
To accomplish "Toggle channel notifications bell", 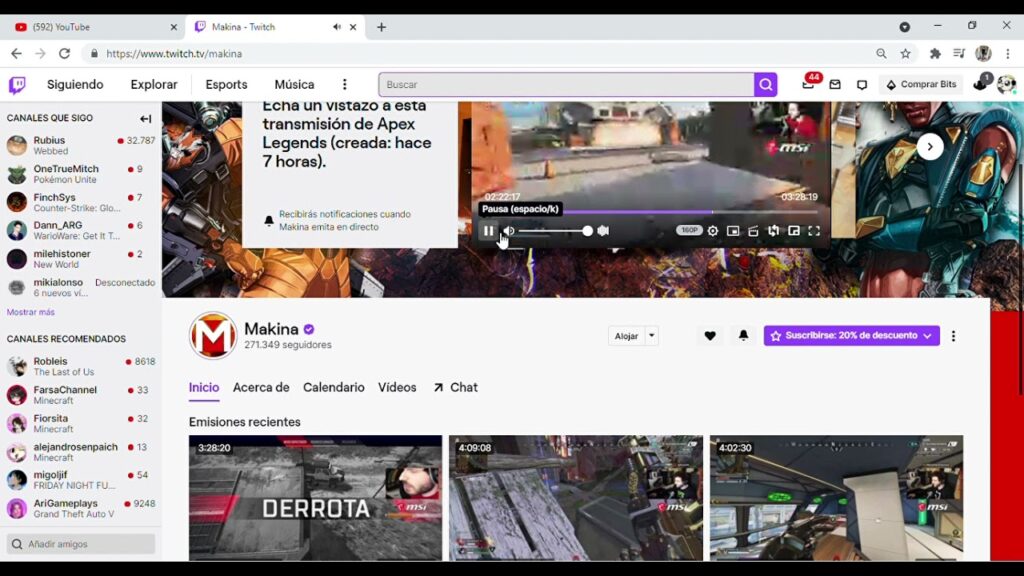I will point(743,336).
